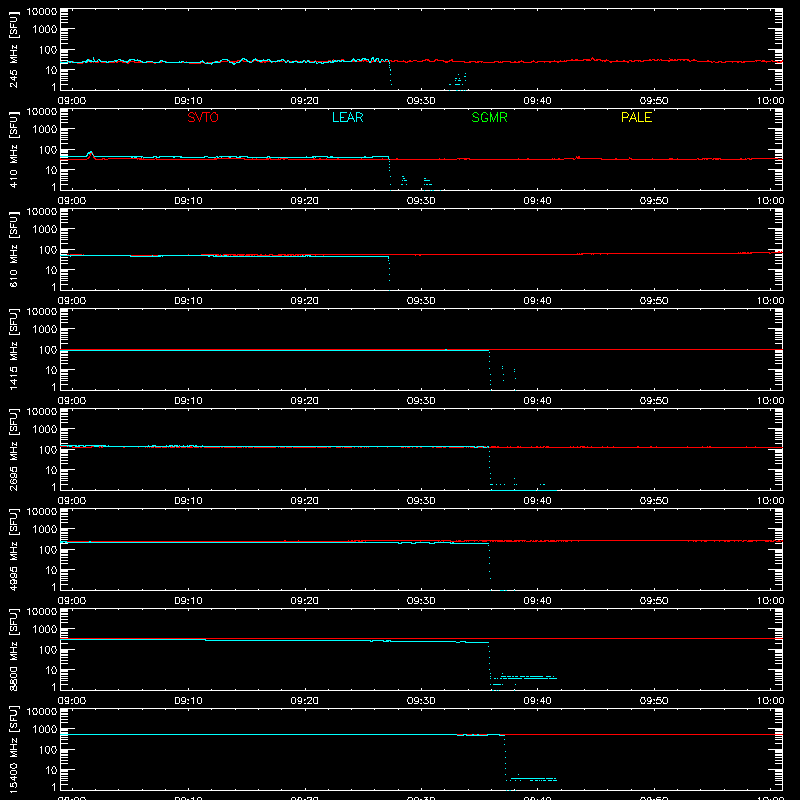Image resolution: width=800 pixels, height=800 pixels.
Task: Click the green SGMR station legend label
Action: point(489,117)
